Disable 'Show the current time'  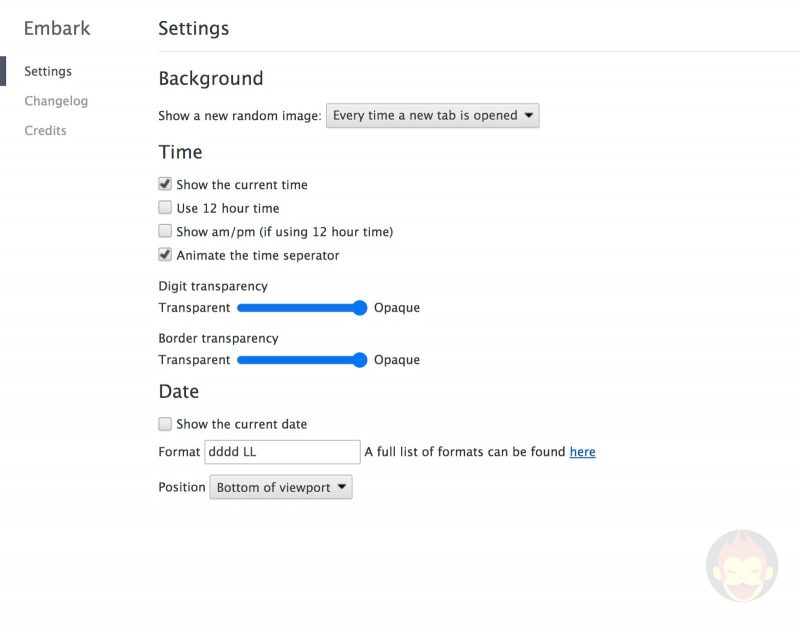pos(165,184)
